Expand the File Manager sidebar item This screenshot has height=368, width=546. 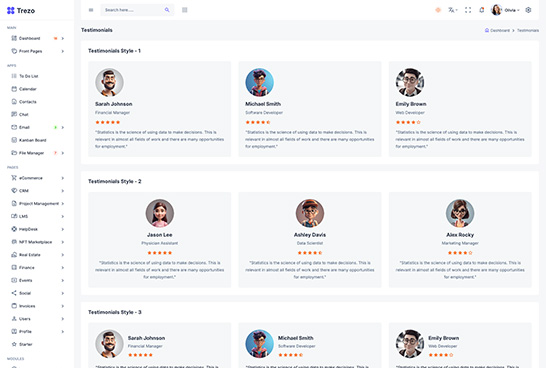(38, 153)
